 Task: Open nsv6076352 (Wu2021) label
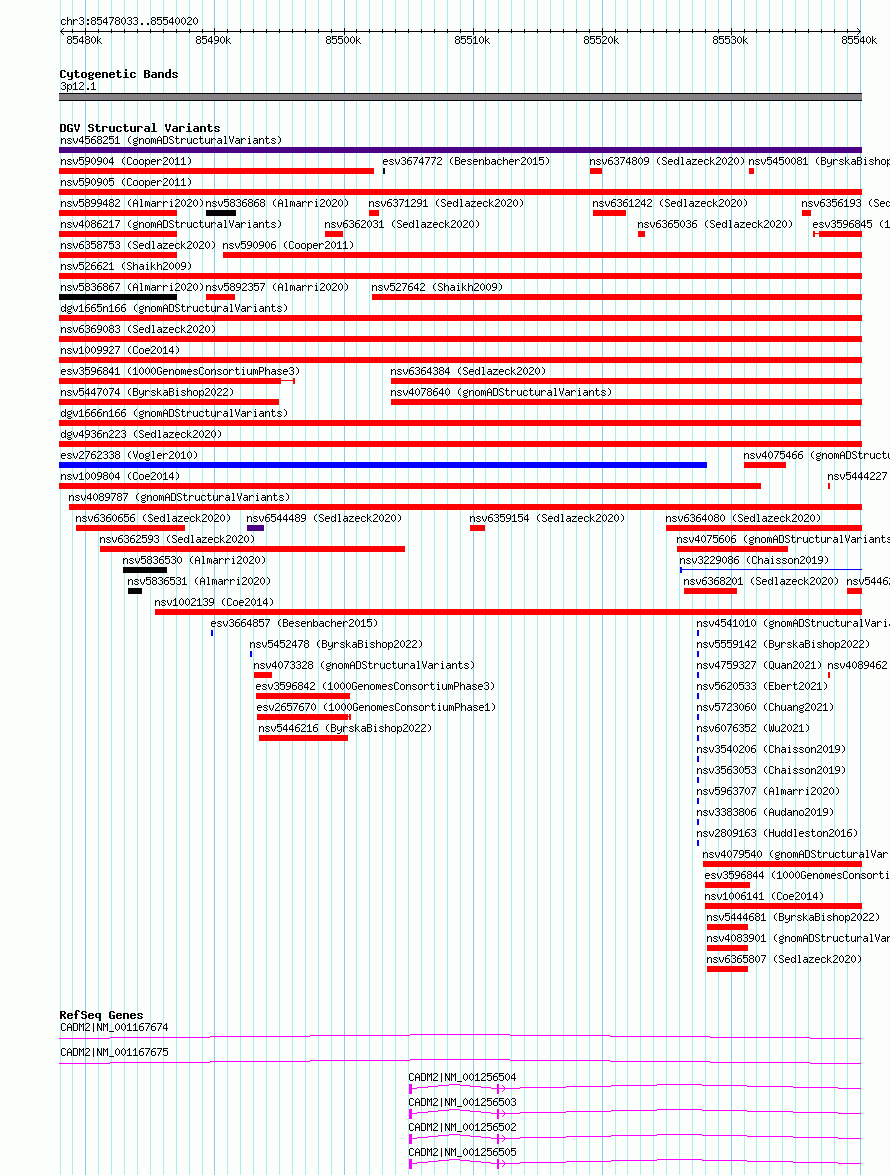tap(754, 728)
